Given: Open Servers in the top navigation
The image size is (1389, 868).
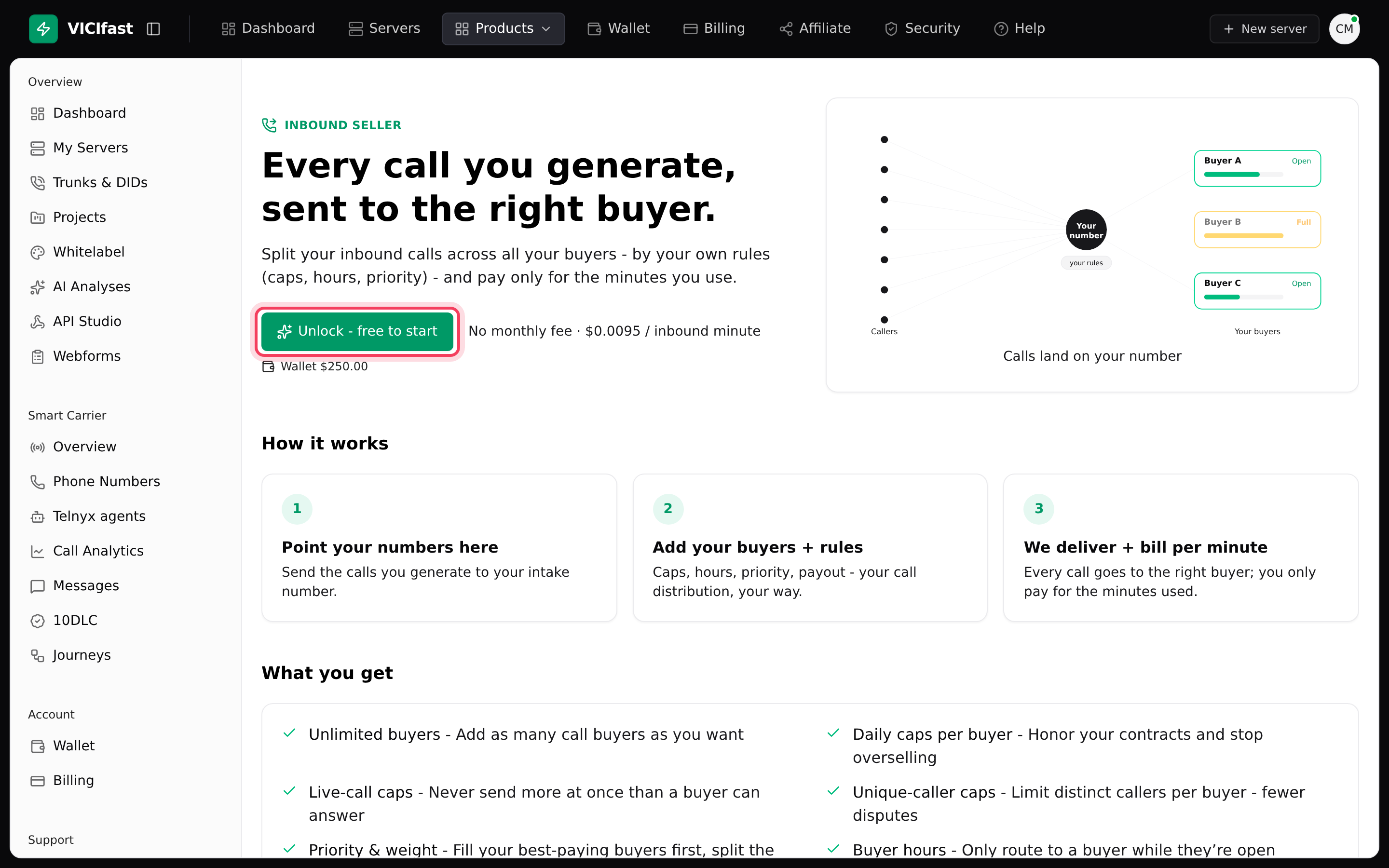Looking at the screenshot, I should pos(384,29).
